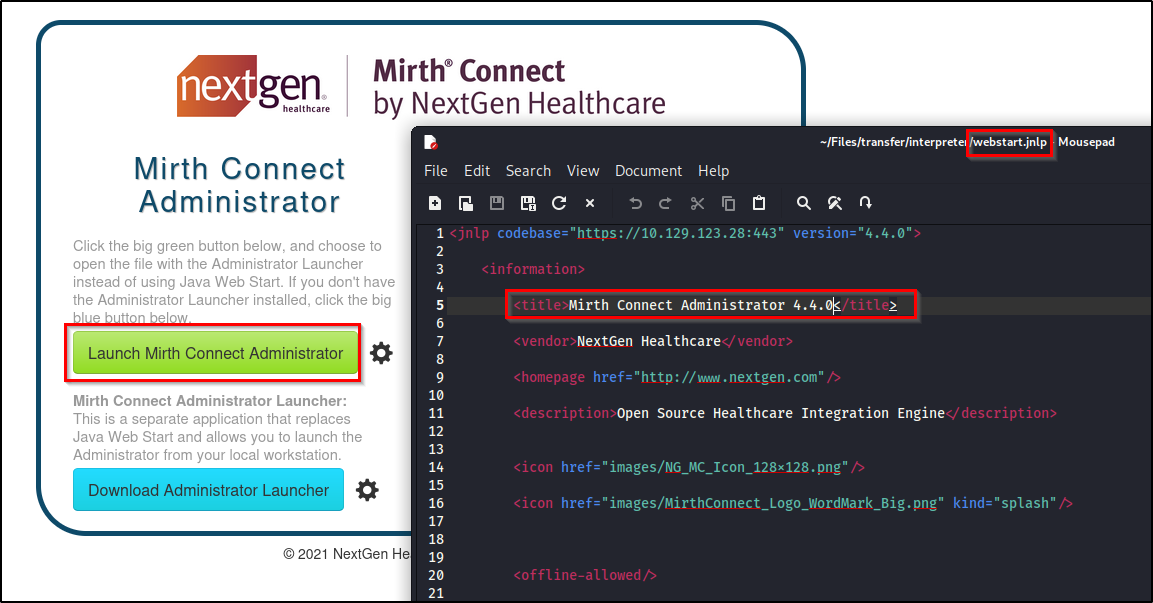Open the Edit menu in Mousepad
Viewport: 1153px width, 603px height.
pos(476,171)
